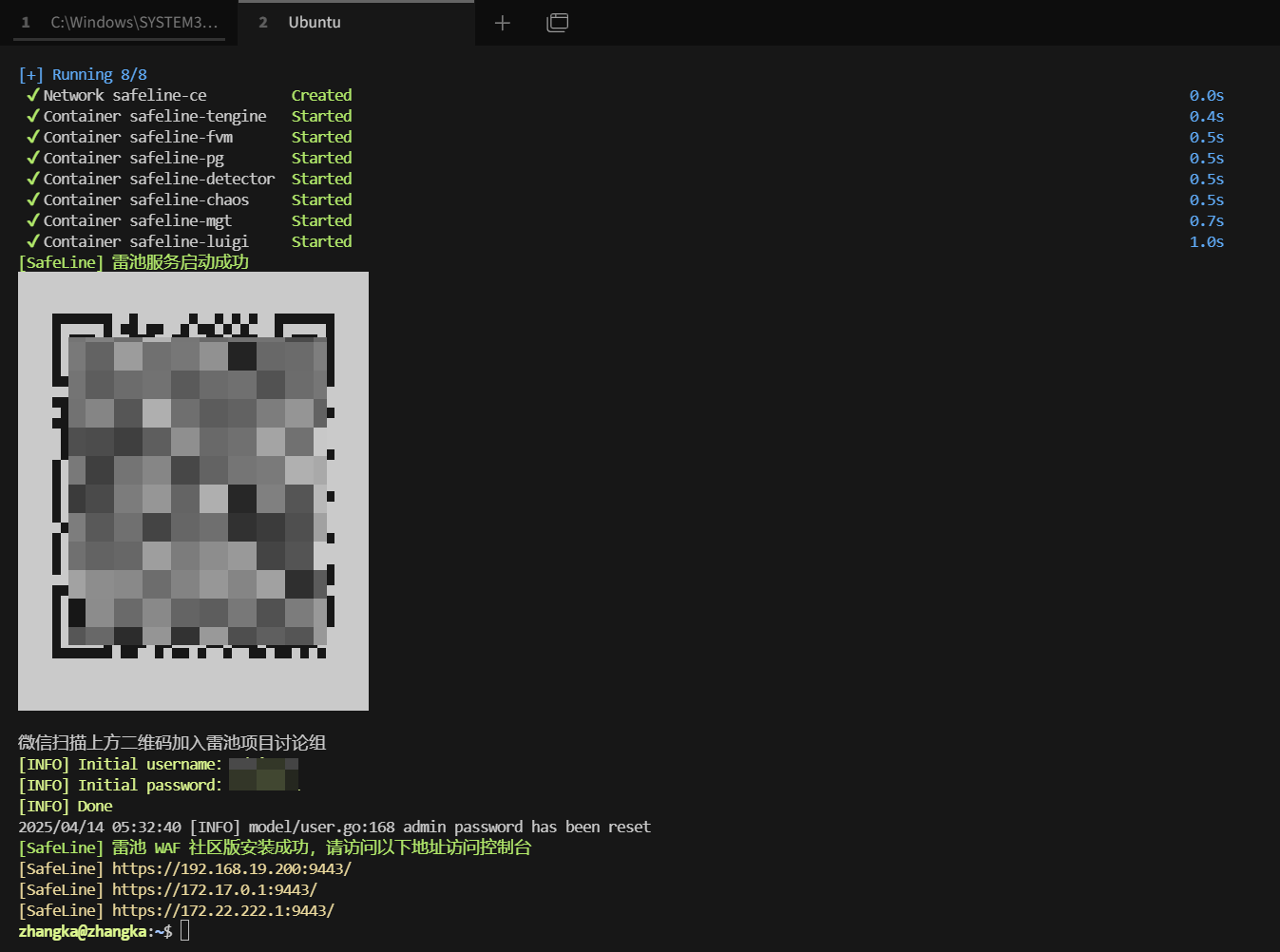Image resolution: width=1280 pixels, height=952 pixels.
Task: Click the terminal cursor at the prompt
Action: 185,931
